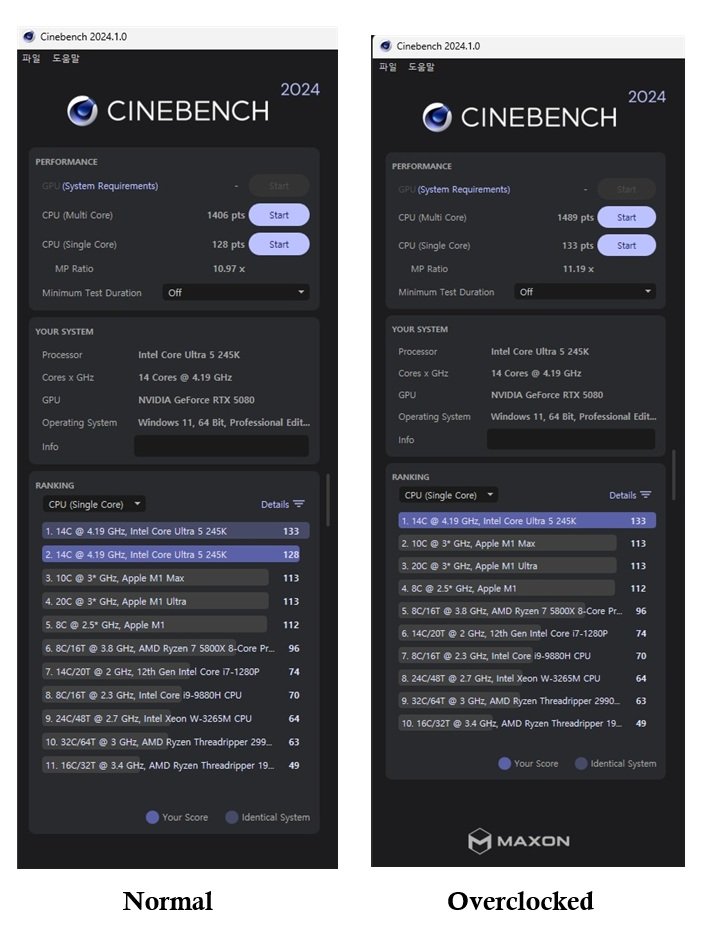Click '11.19 x' MP Ratio value in Overclocked window

(x=578, y=269)
